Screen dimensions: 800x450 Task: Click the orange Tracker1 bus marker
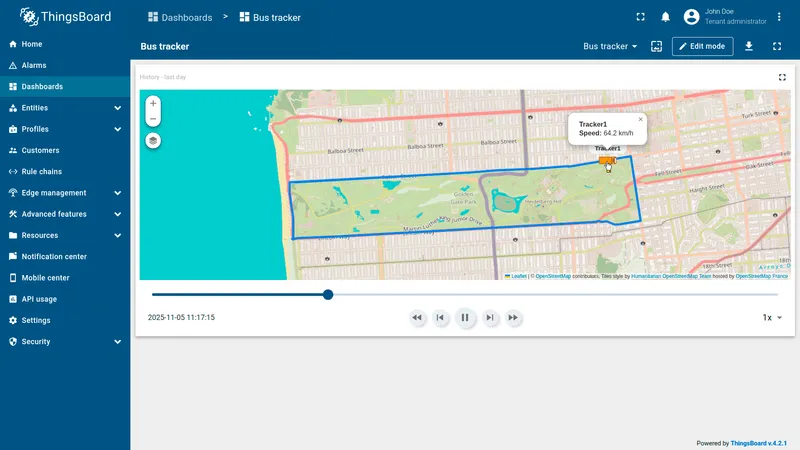(x=607, y=161)
